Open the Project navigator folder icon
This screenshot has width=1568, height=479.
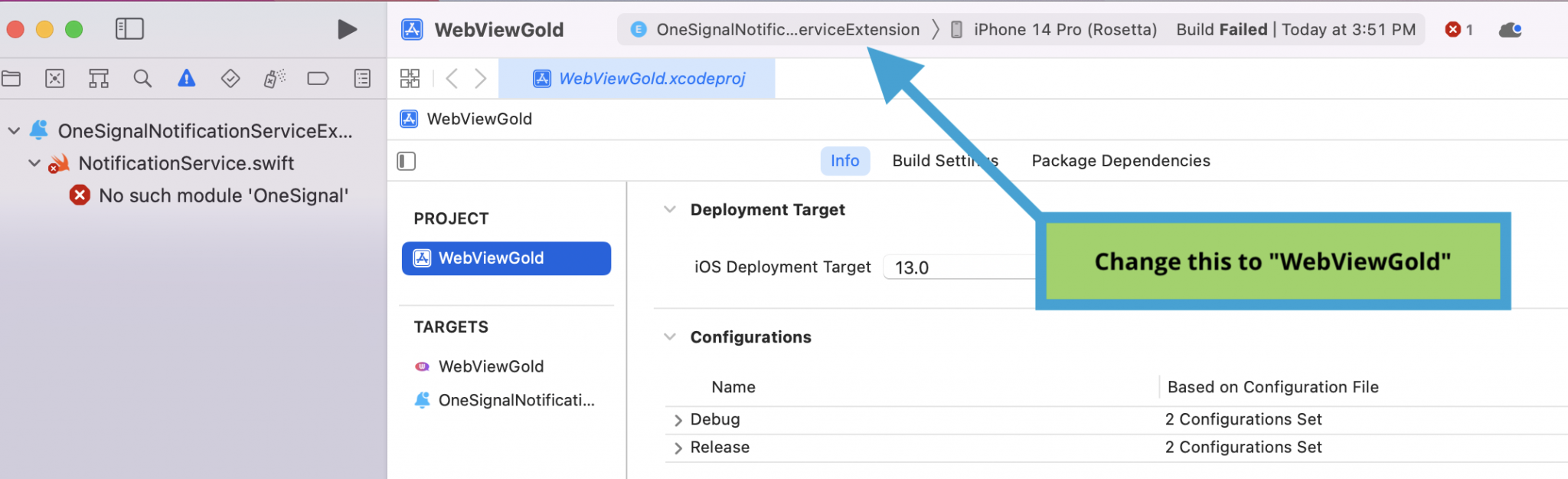(11, 78)
